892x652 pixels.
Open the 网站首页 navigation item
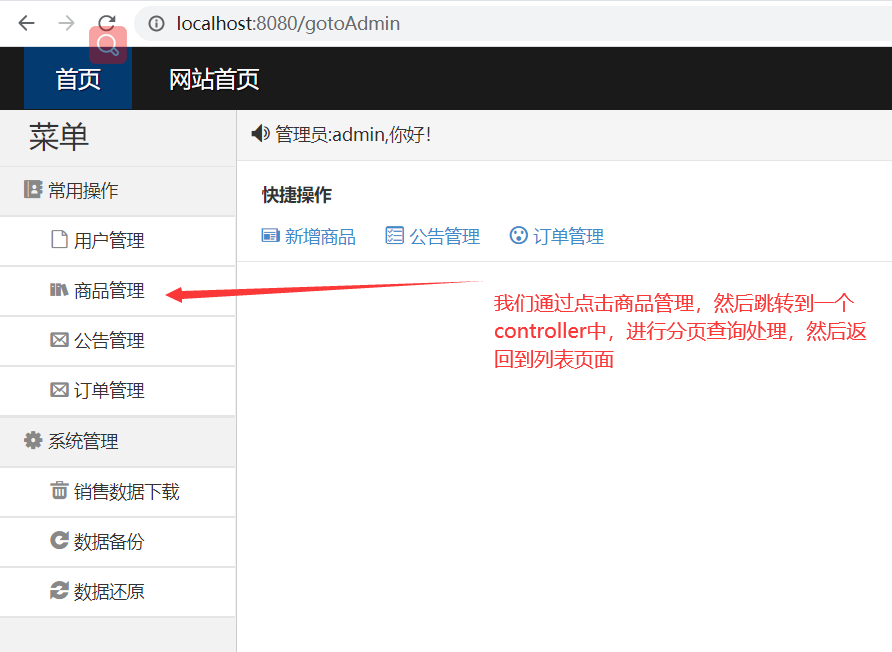point(214,79)
